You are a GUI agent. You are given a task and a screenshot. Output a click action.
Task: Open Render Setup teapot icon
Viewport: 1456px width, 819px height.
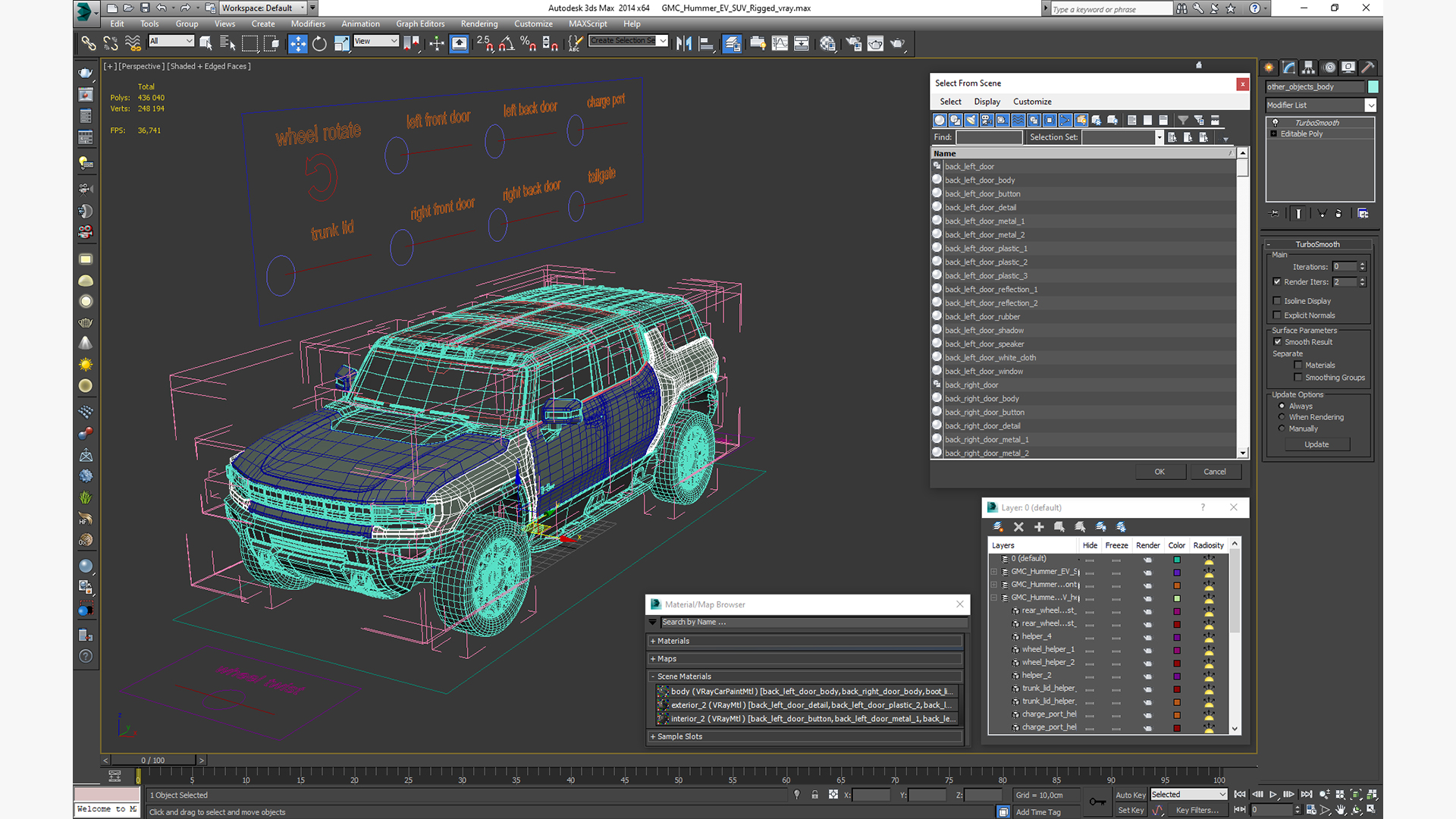853,43
